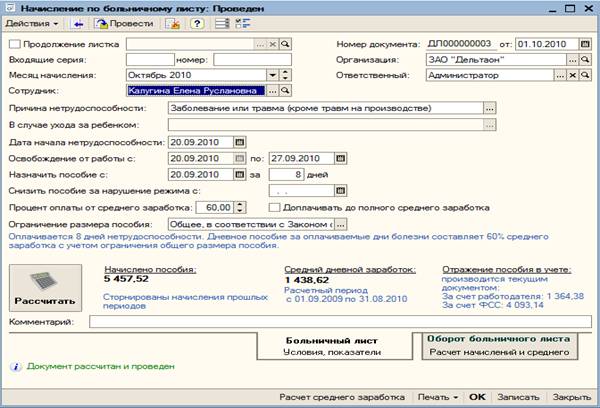Open Печать dropdown at the bottom
The width and height of the screenshot is (600, 408).
439,396
